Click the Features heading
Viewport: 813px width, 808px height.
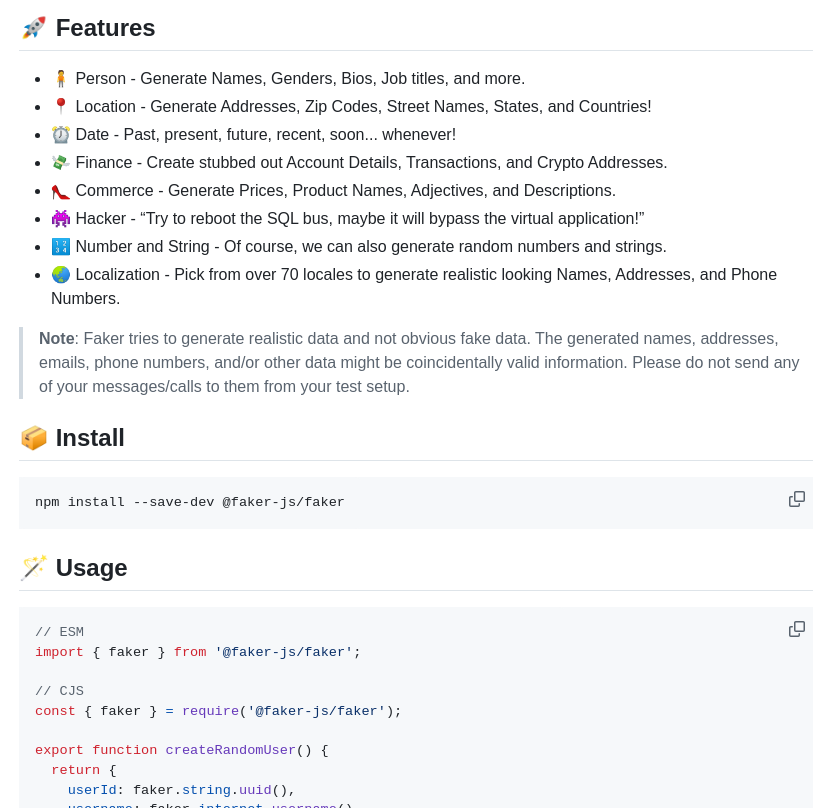click(x=105, y=28)
